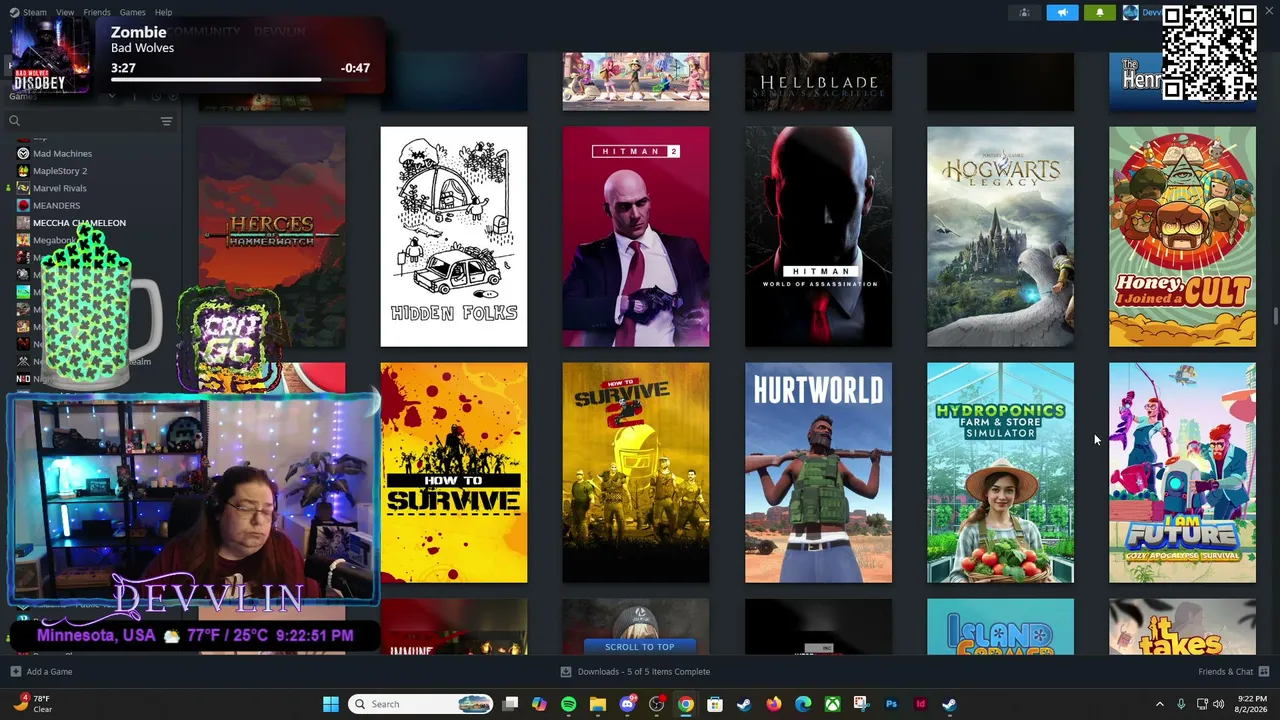Screen dimensions: 1280x720
Task: Open the taskbar clock showing 9:22 PM
Action: pyautogui.click(x=1252, y=704)
